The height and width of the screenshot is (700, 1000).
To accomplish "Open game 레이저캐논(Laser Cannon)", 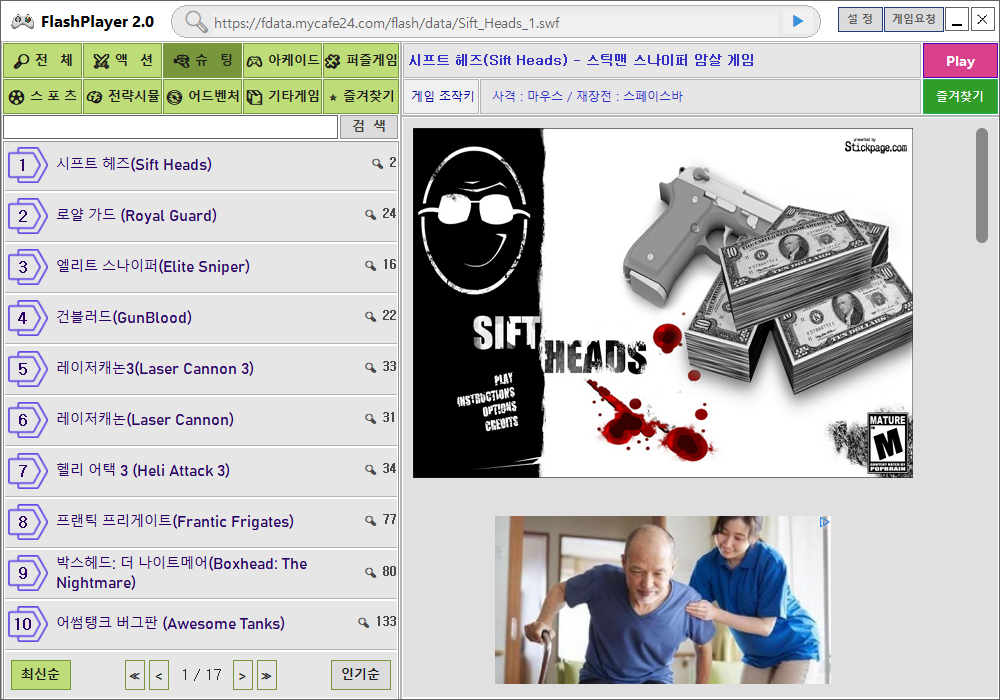I will pyautogui.click(x=201, y=420).
